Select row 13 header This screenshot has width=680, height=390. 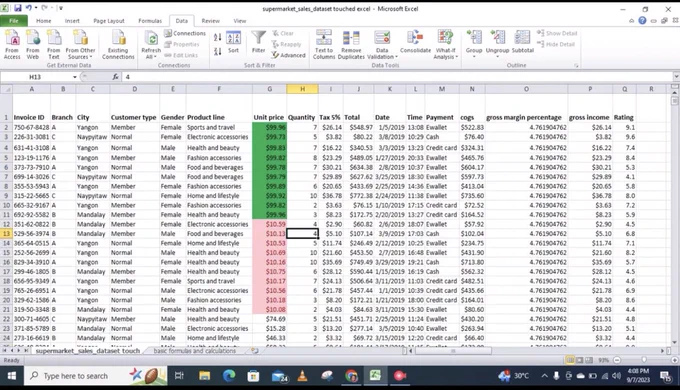pos(6,233)
